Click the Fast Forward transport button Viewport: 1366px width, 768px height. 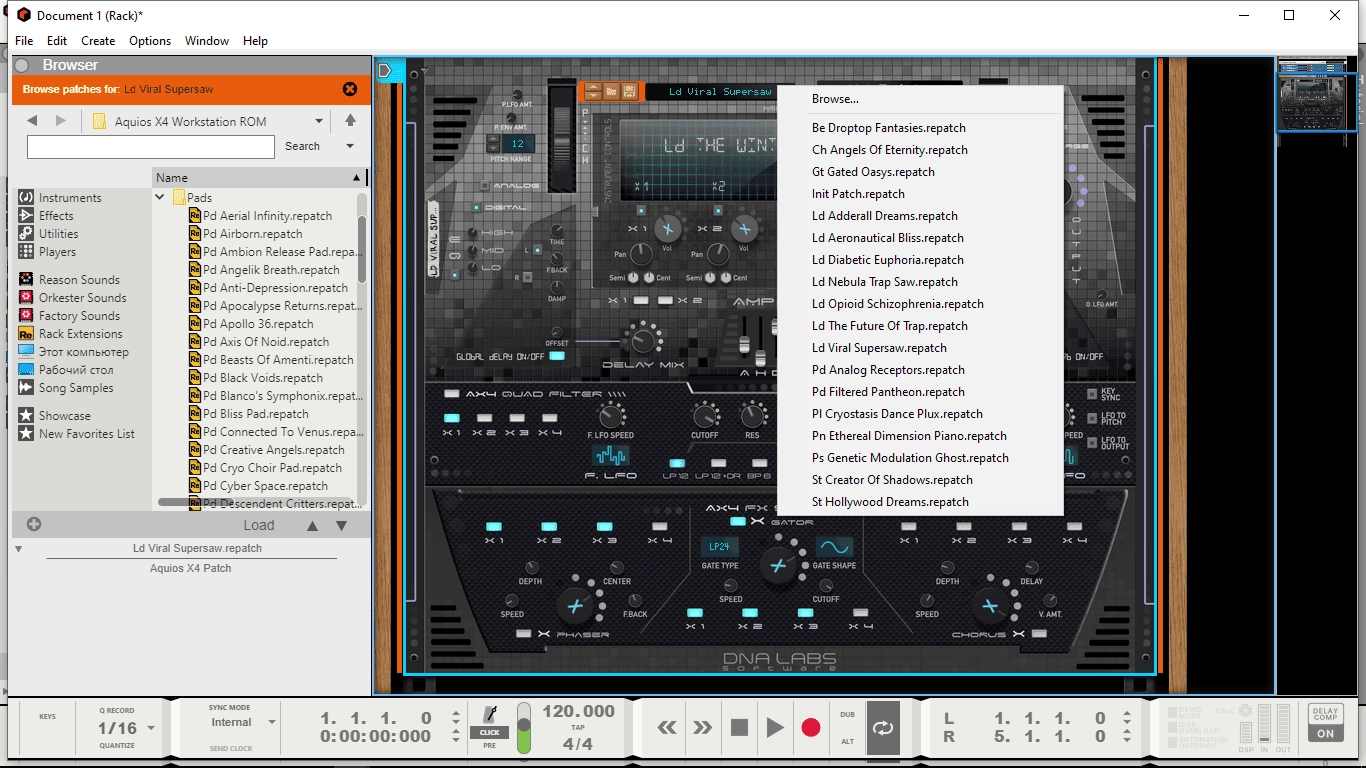click(x=703, y=728)
